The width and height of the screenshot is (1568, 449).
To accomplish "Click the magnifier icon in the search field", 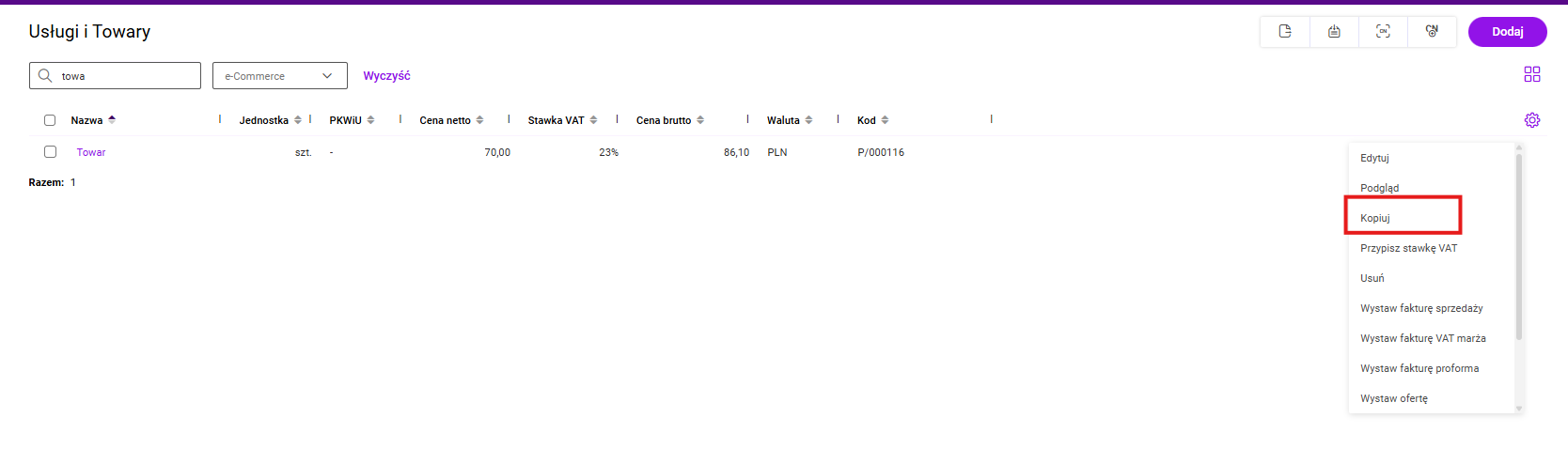I will 45,76.
